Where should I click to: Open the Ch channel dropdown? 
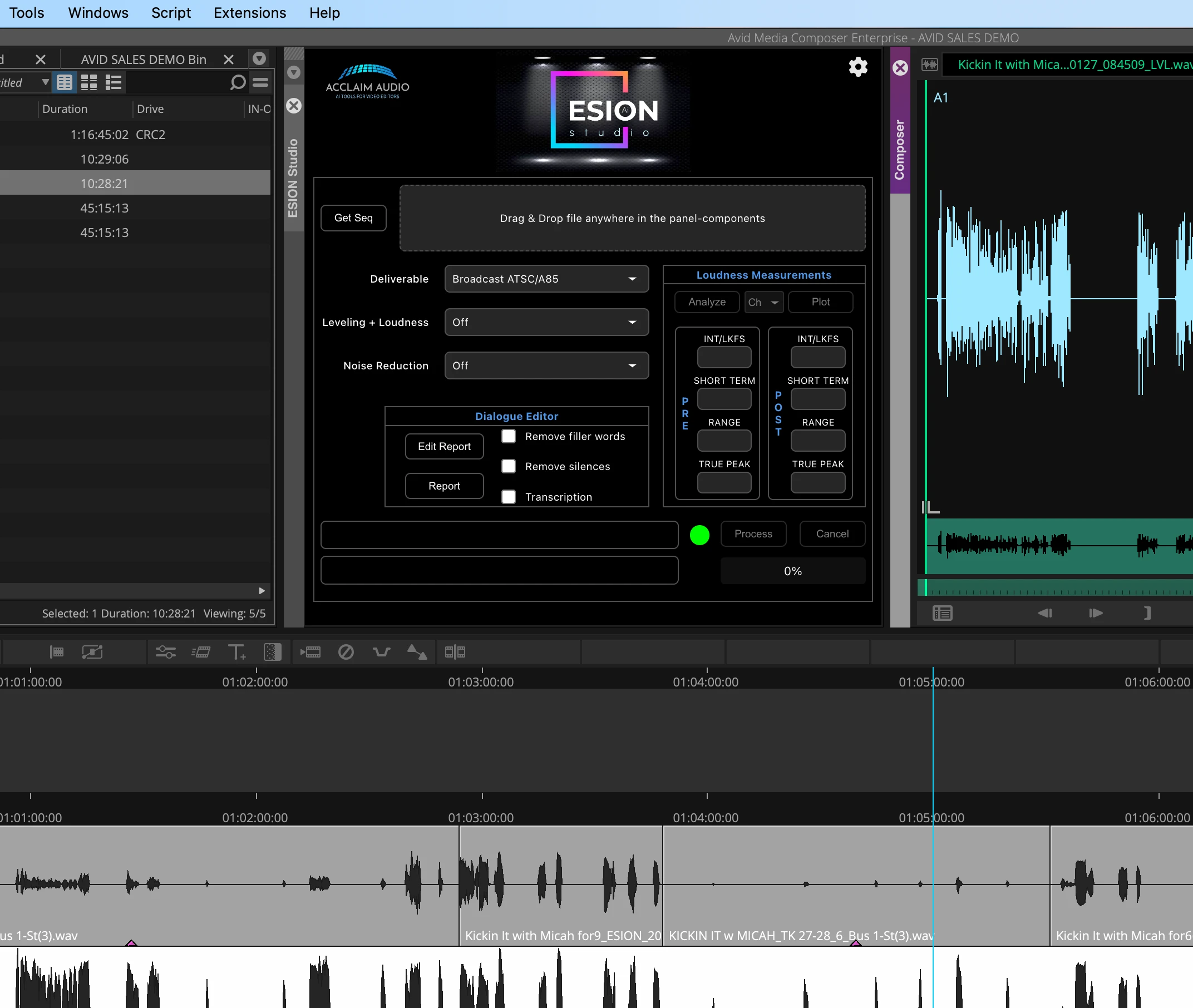pyautogui.click(x=763, y=302)
